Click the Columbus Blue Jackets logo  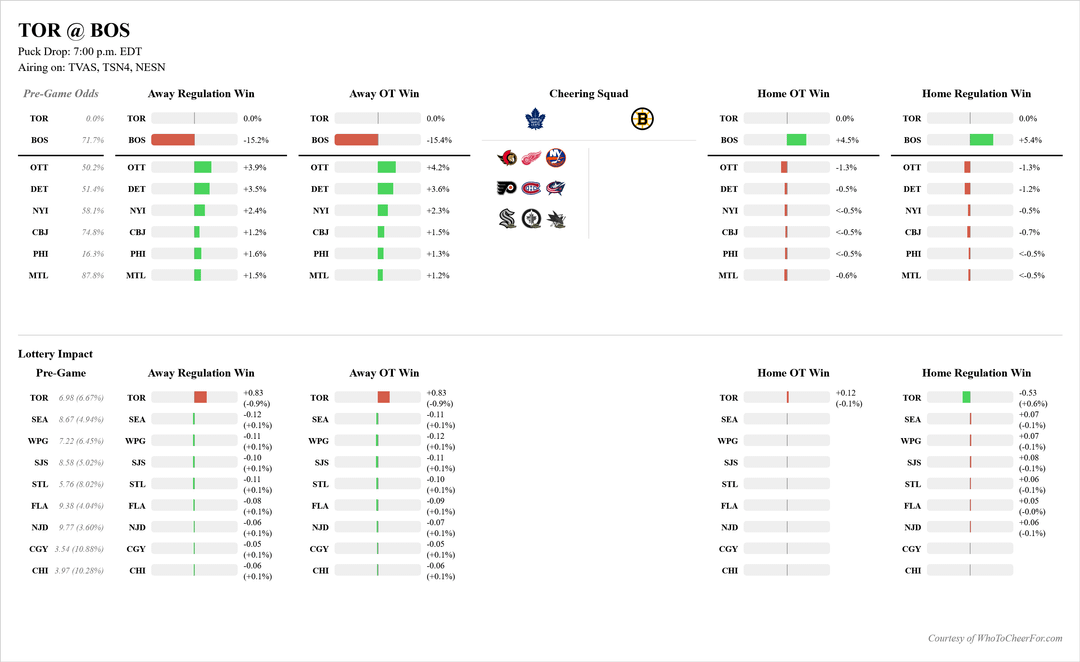point(556,187)
